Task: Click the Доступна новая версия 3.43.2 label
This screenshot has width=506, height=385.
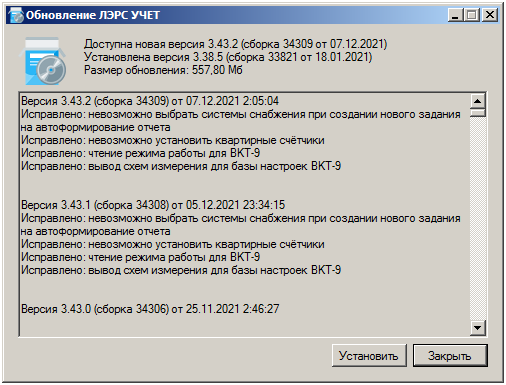Action: point(236,44)
